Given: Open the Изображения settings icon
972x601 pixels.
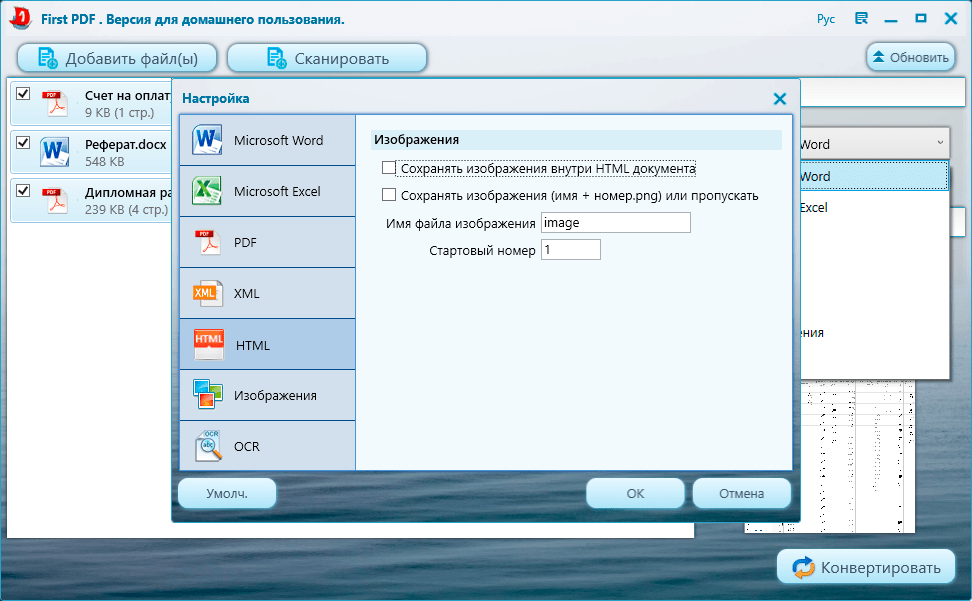Looking at the screenshot, I should [207, 395].
